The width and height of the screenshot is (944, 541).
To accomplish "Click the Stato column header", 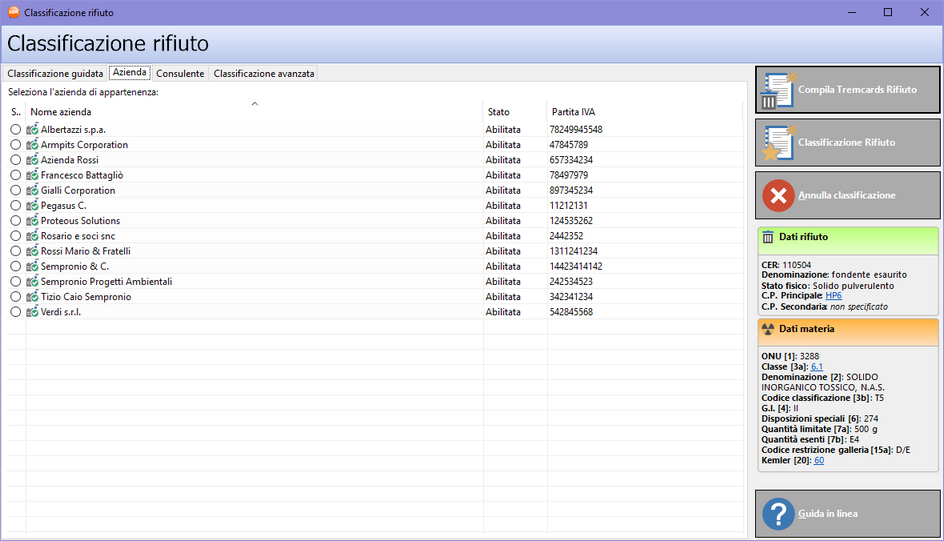I will [498, 112].
